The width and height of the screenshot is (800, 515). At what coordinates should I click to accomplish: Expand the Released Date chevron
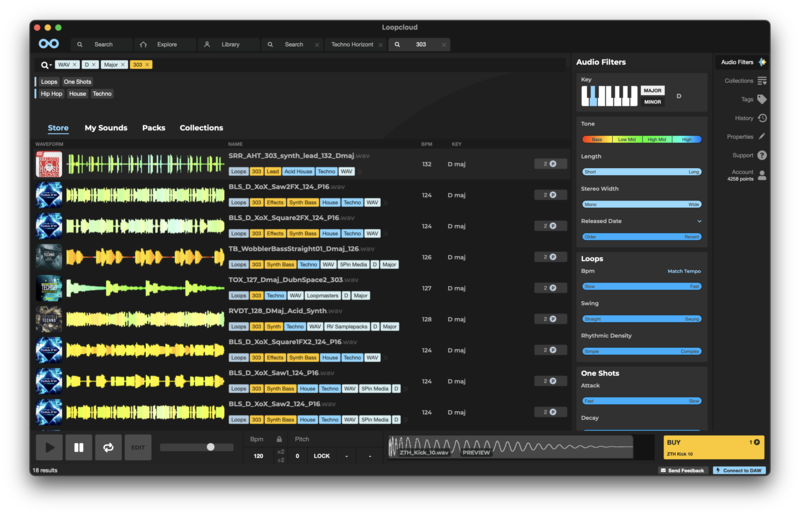[x=699, y=221]
